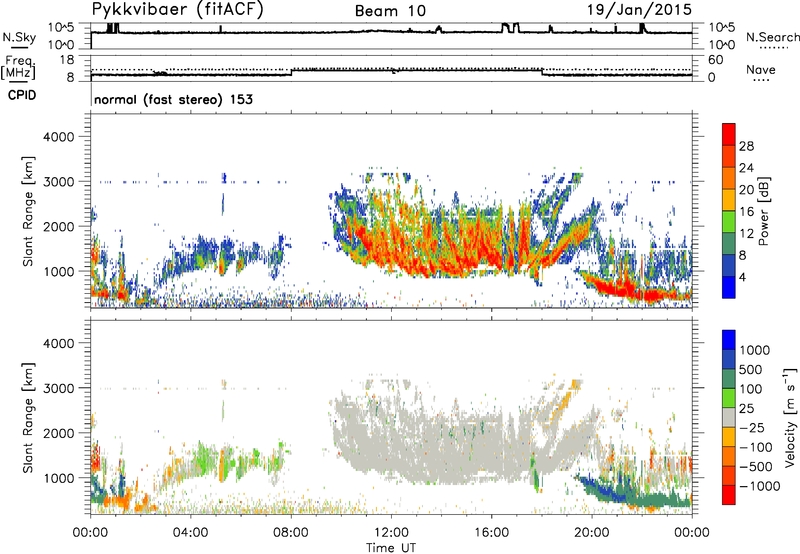
Task: Click the '60' Nave axis label
Action: coord(715,59)
